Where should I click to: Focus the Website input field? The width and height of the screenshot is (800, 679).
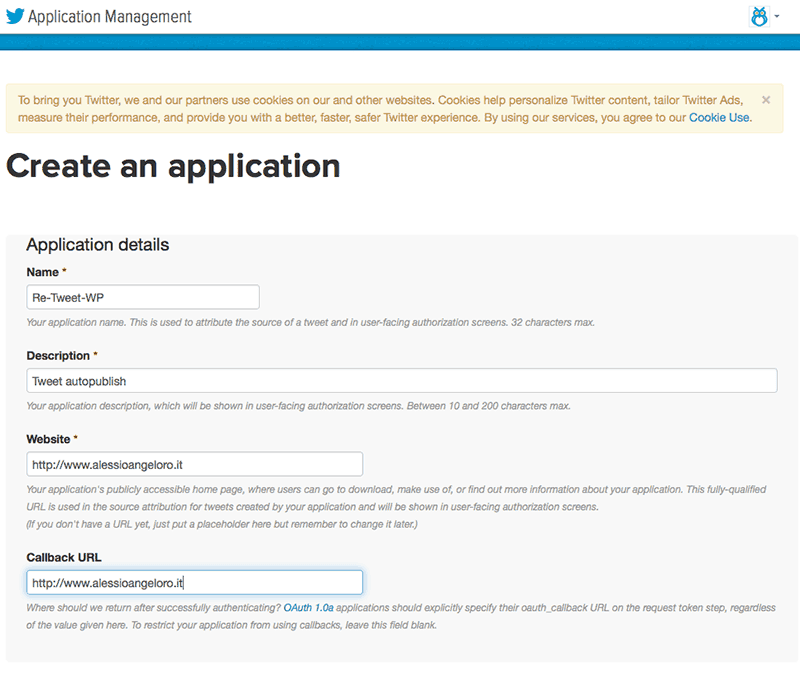pos(194,464)
